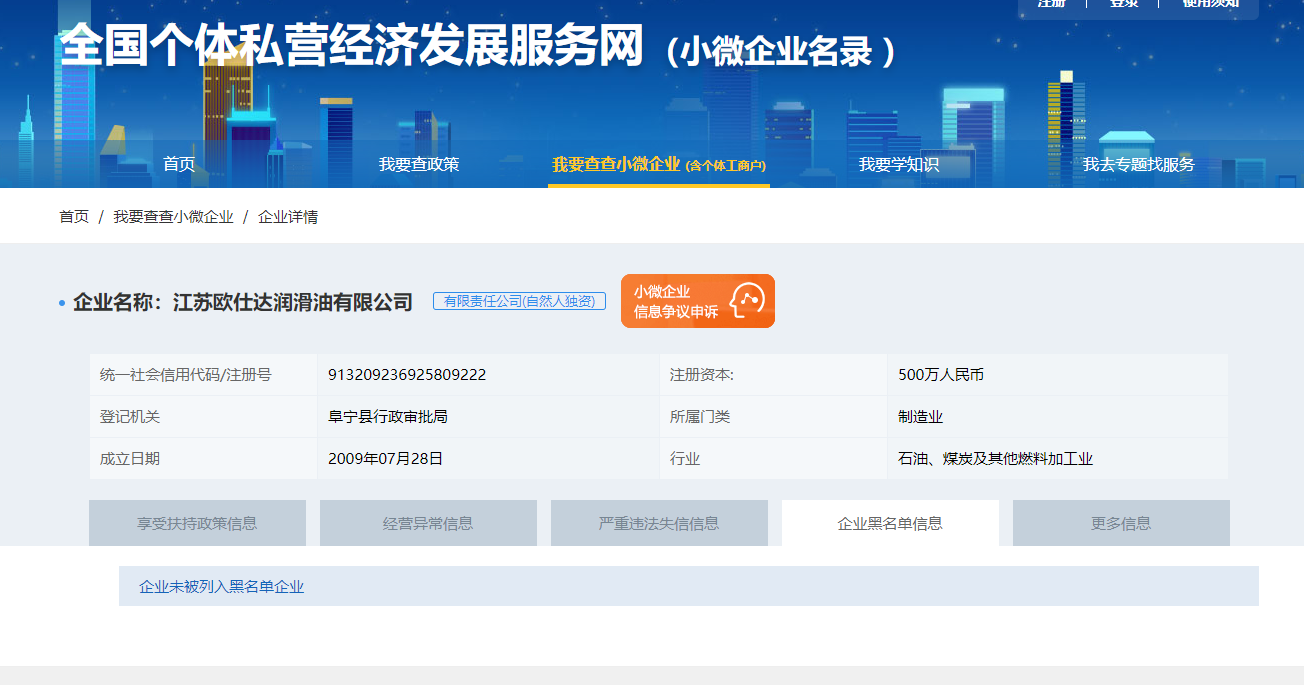Click the 企业未被列入黑名单企业 message
The image size is (1304, 685).
tap(221, 587)
